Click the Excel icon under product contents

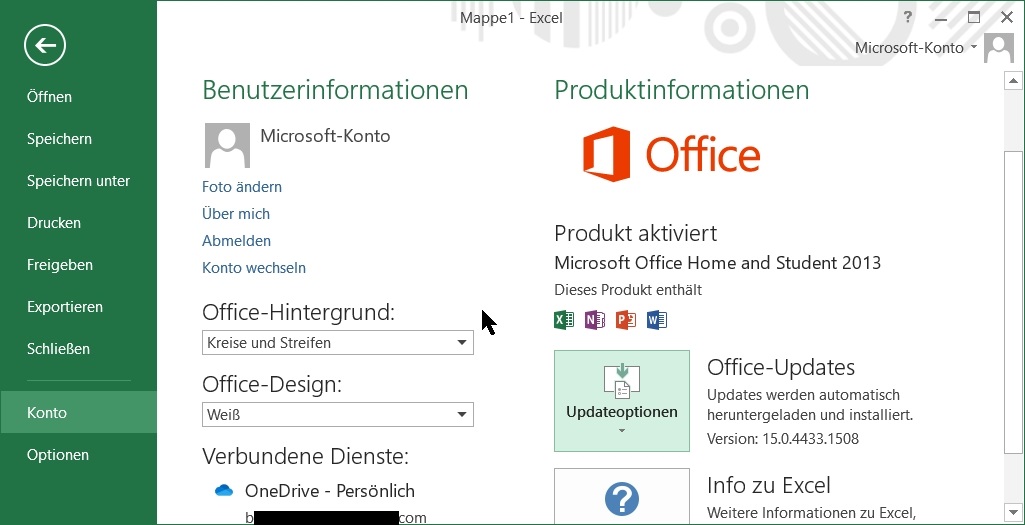coord(564,320)
